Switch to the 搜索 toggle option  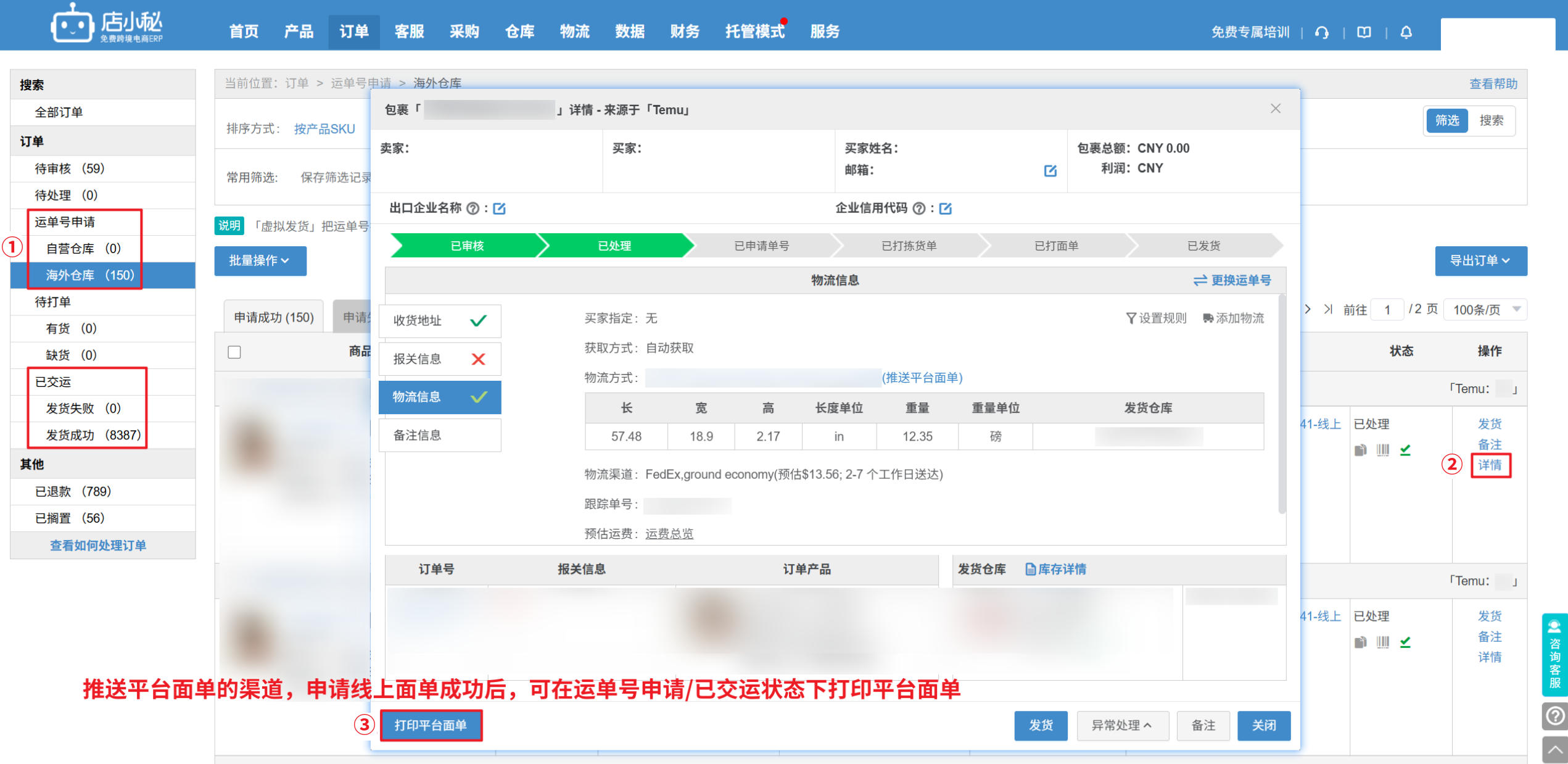tap(1491, 120)
